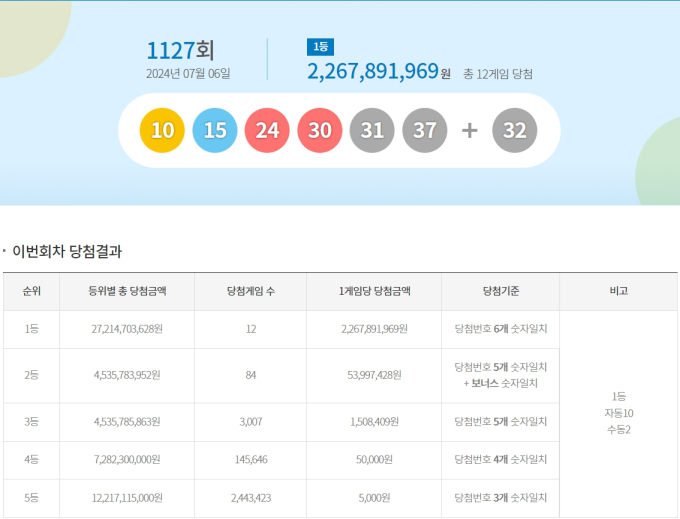Click winning games count 145,646
This screenshot has height=519, width=680.
point(251,459)
